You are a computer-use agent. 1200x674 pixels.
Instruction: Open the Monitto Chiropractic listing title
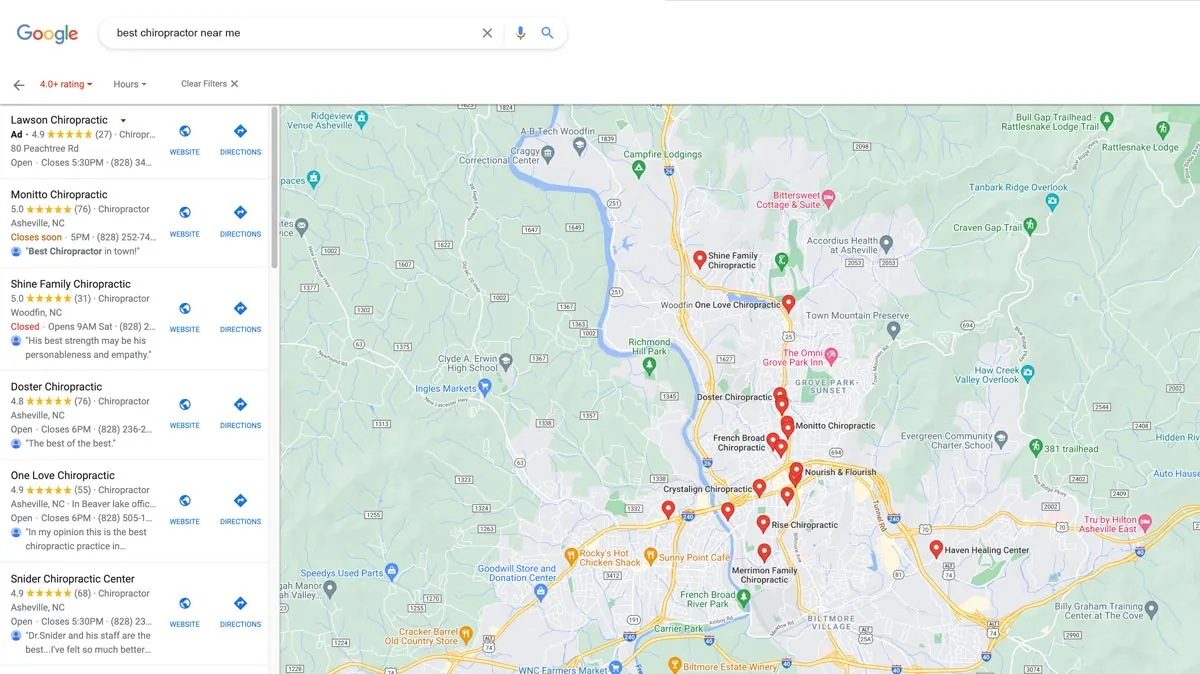point(59,195)
